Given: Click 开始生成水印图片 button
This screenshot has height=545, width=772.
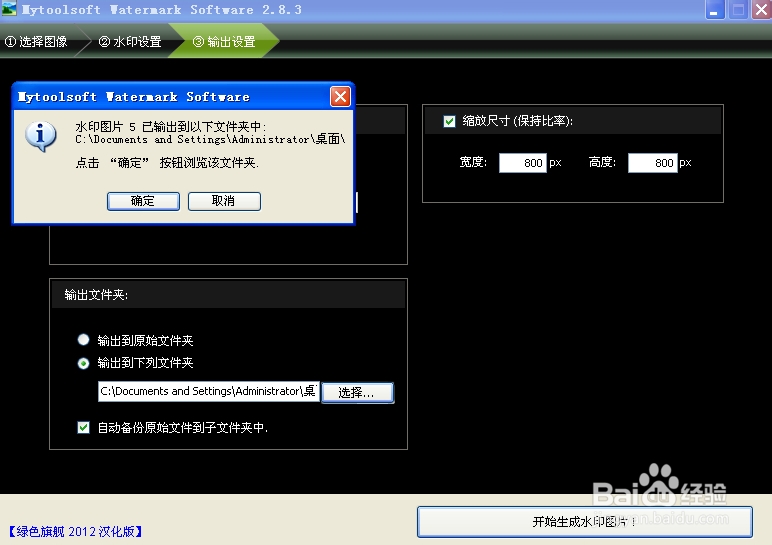Looking at the screenshot, I should point(584,522).
